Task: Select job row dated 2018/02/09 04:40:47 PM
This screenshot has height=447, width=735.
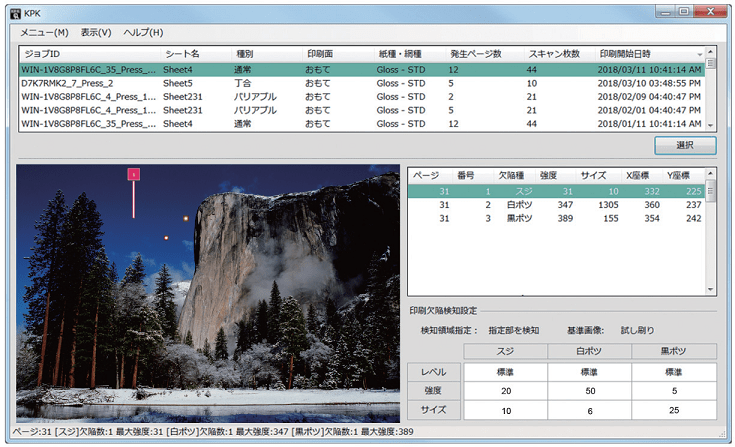Action: click(362, 97)
